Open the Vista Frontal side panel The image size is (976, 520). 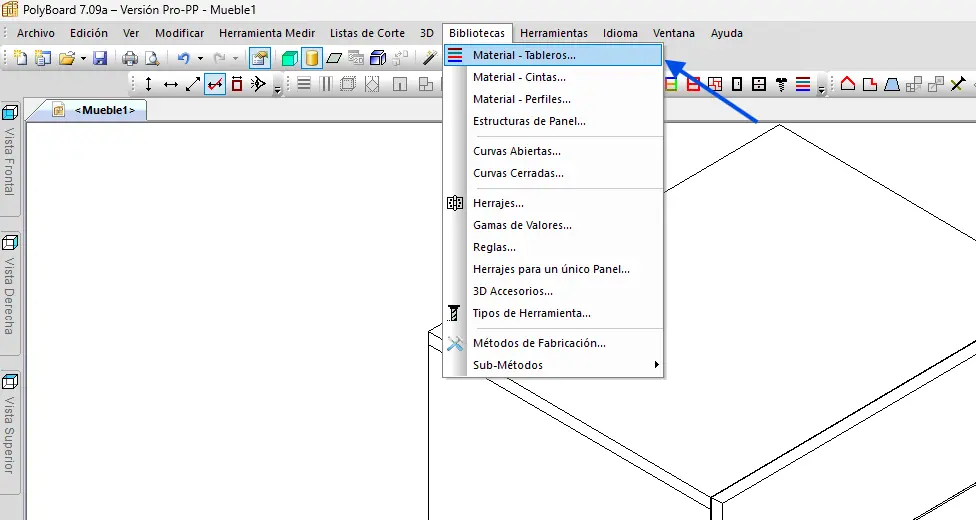[10, 149]
